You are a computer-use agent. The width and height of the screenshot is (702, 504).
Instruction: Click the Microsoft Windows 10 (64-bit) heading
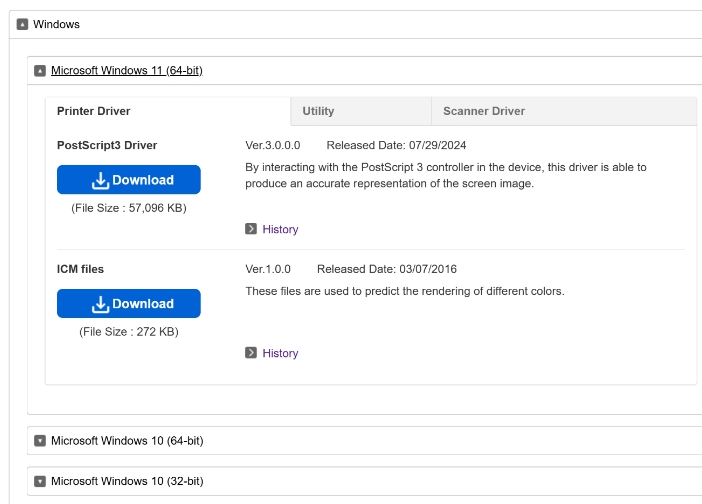pyautogui.click(x=127, y=440)
